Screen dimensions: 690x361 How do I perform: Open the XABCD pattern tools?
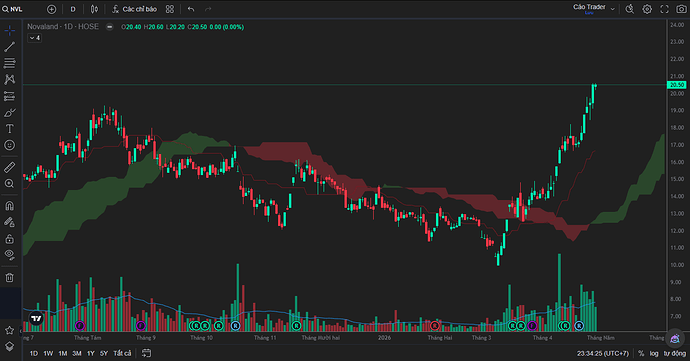coord(9,79)
